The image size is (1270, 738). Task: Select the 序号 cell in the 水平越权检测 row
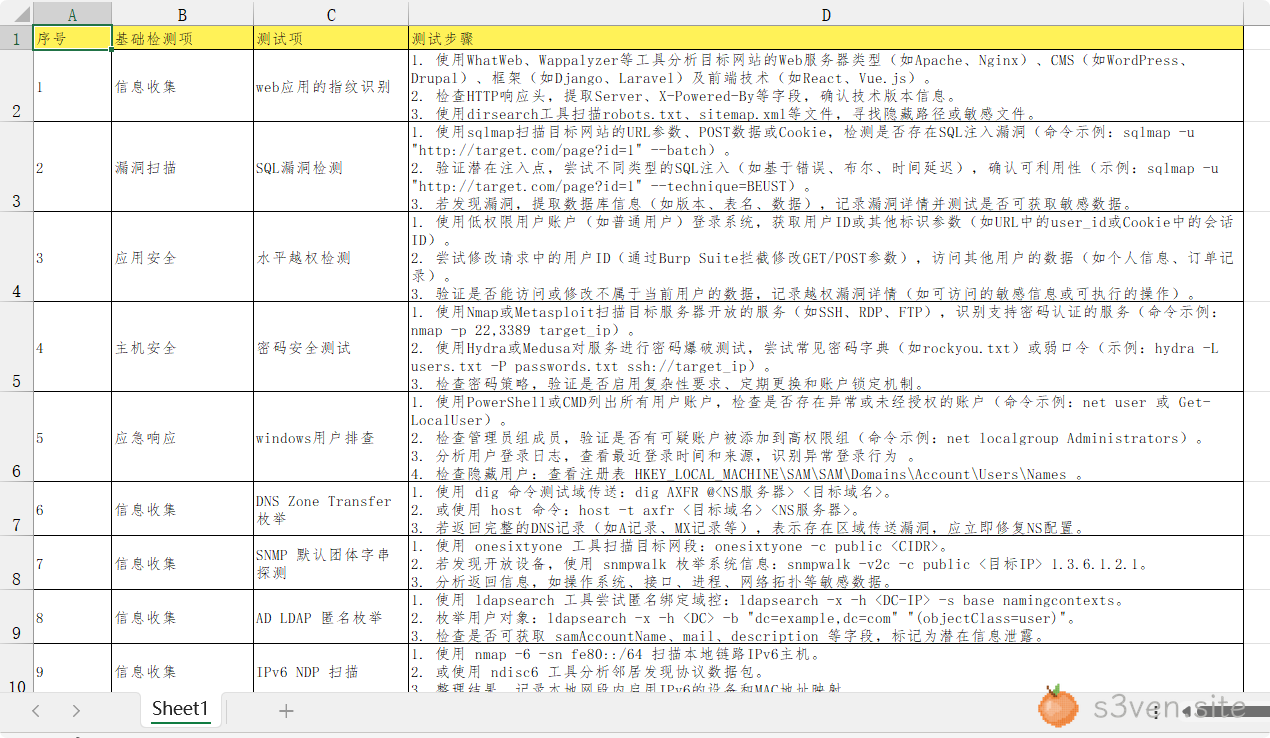[72, 257]
